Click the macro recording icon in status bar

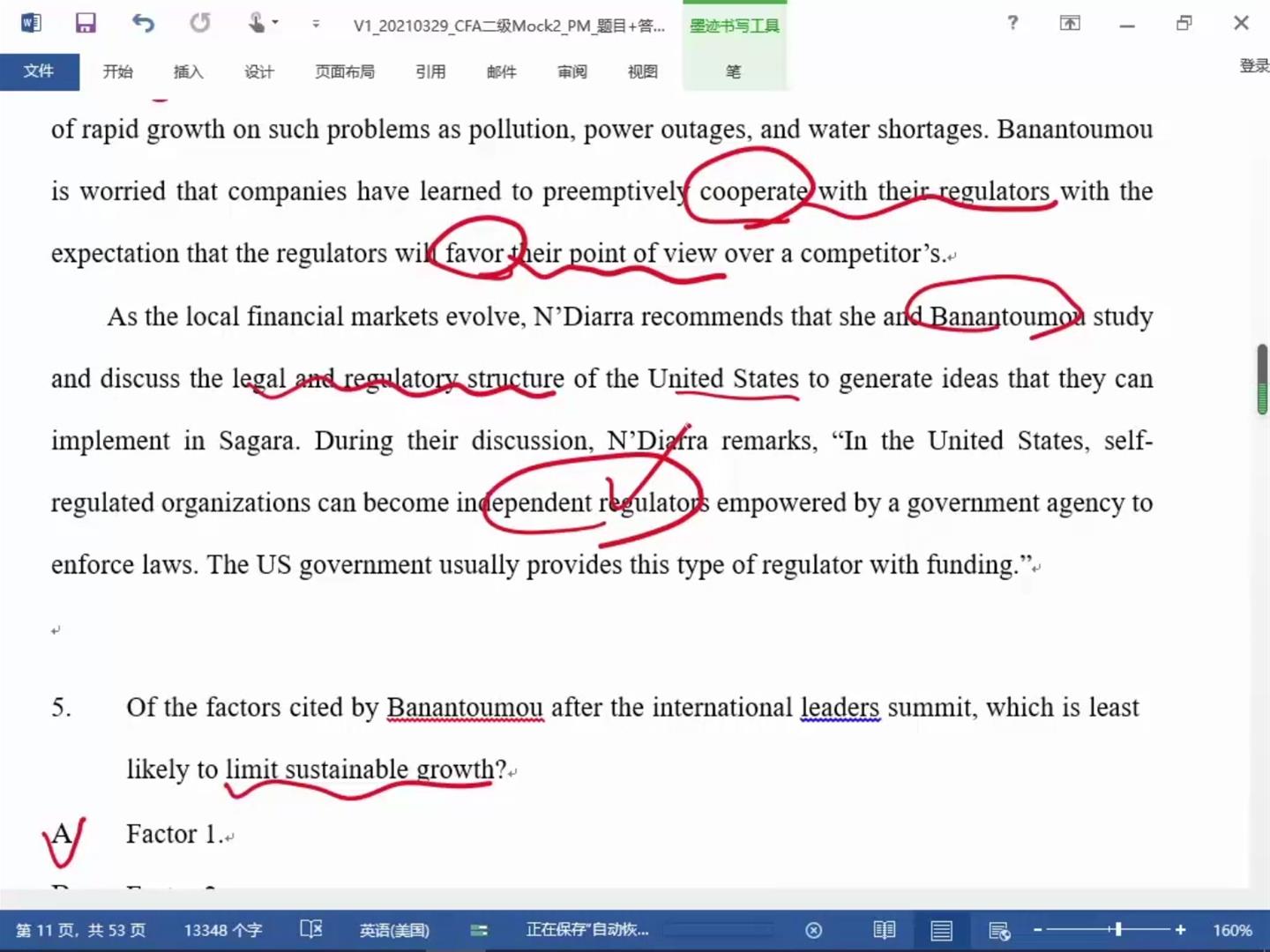[x=479, y=930]
